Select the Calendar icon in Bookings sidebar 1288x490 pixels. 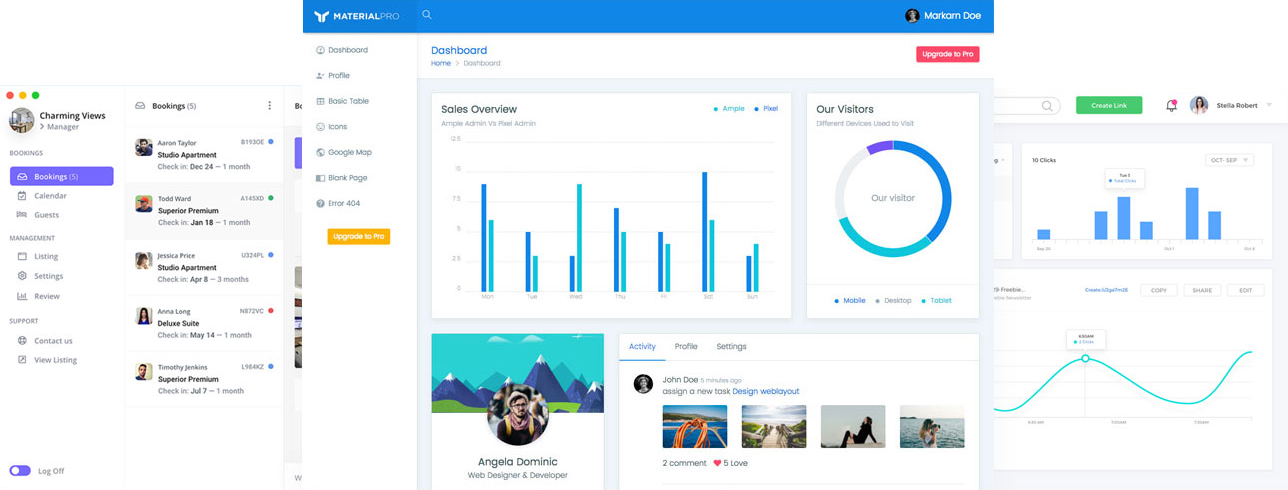22,196
